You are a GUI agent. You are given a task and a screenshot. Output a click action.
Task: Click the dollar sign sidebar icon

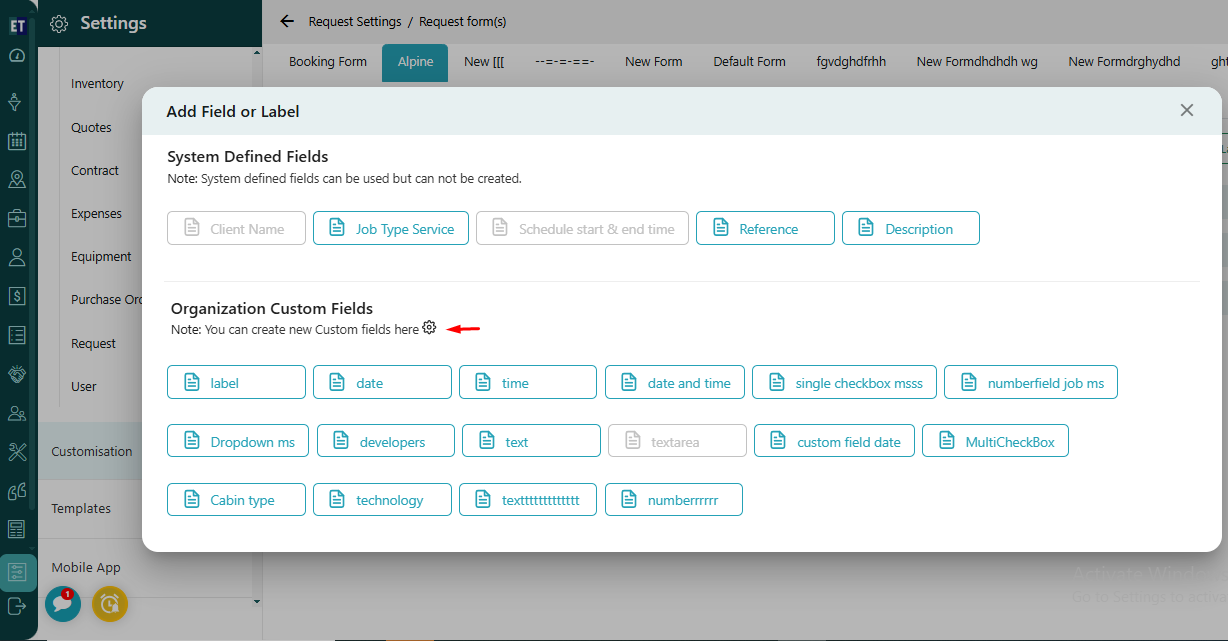(17, 296)
